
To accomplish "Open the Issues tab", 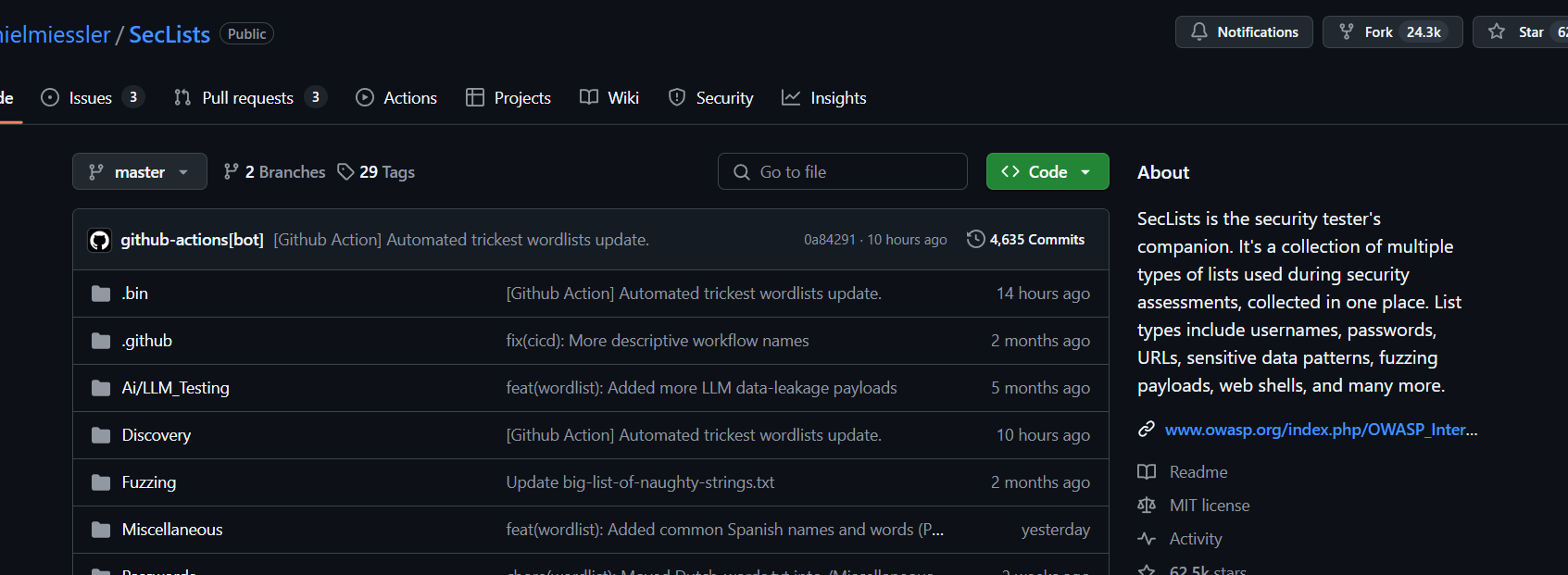I will [91, 98].
